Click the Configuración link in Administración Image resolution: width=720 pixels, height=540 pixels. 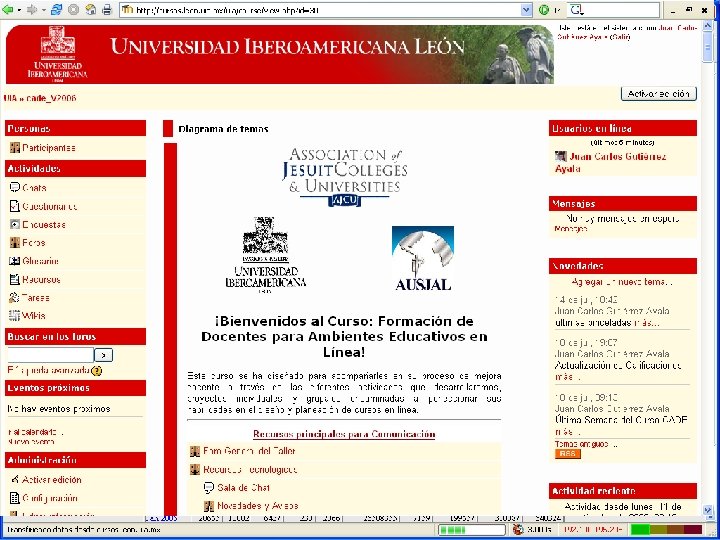50,498
